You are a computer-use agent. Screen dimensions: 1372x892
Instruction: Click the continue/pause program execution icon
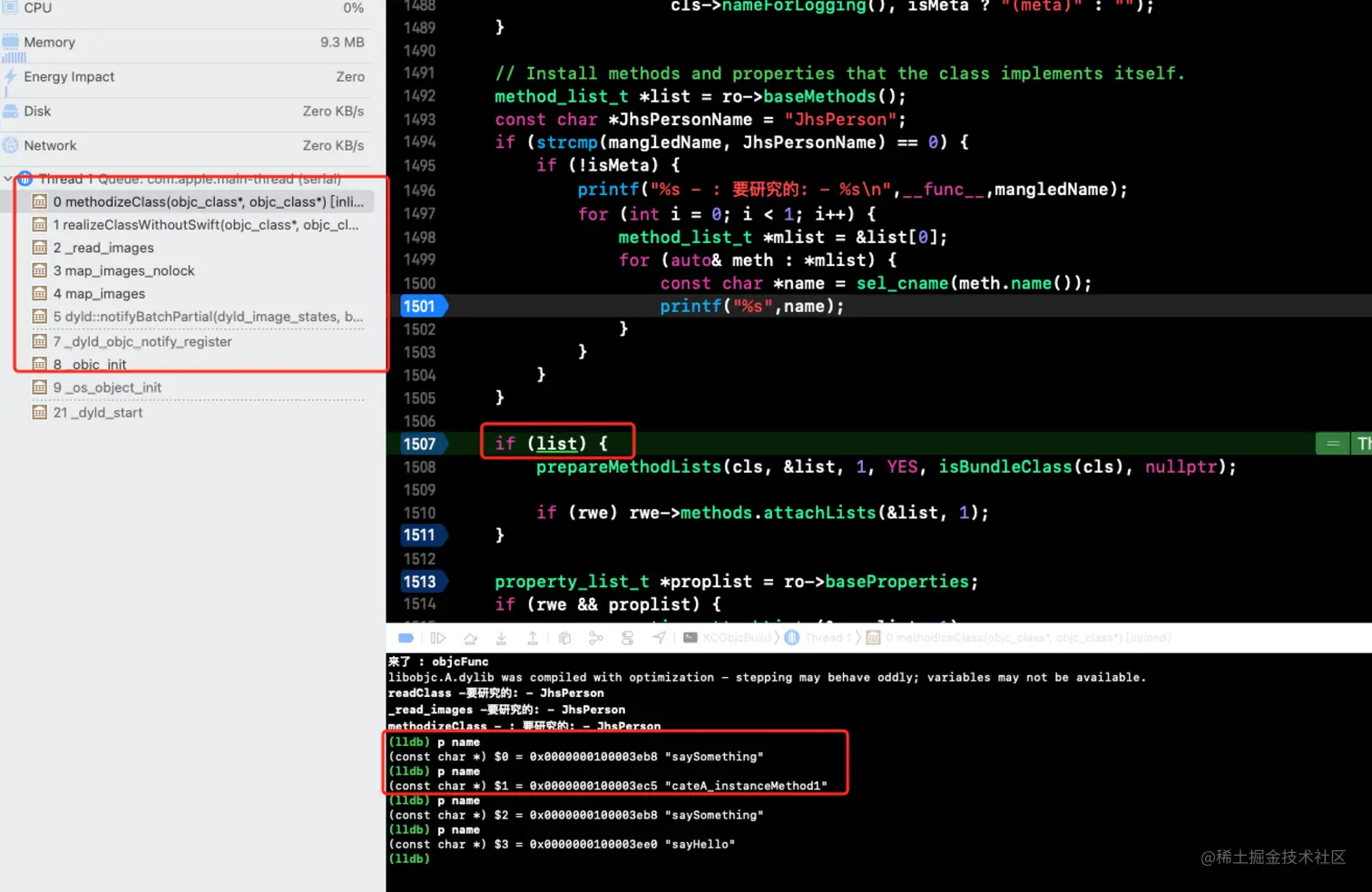[437, 638]
